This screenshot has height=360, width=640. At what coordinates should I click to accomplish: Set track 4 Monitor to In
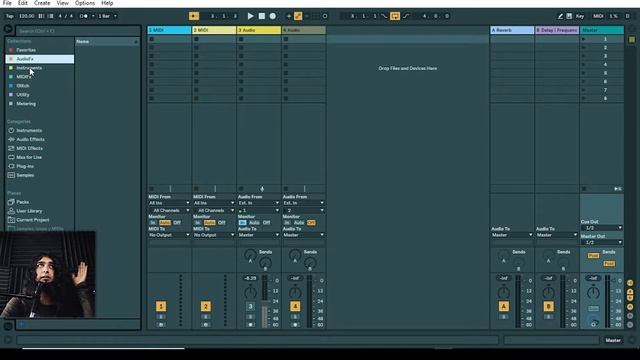pyautogui.click(x=287, y=223)
